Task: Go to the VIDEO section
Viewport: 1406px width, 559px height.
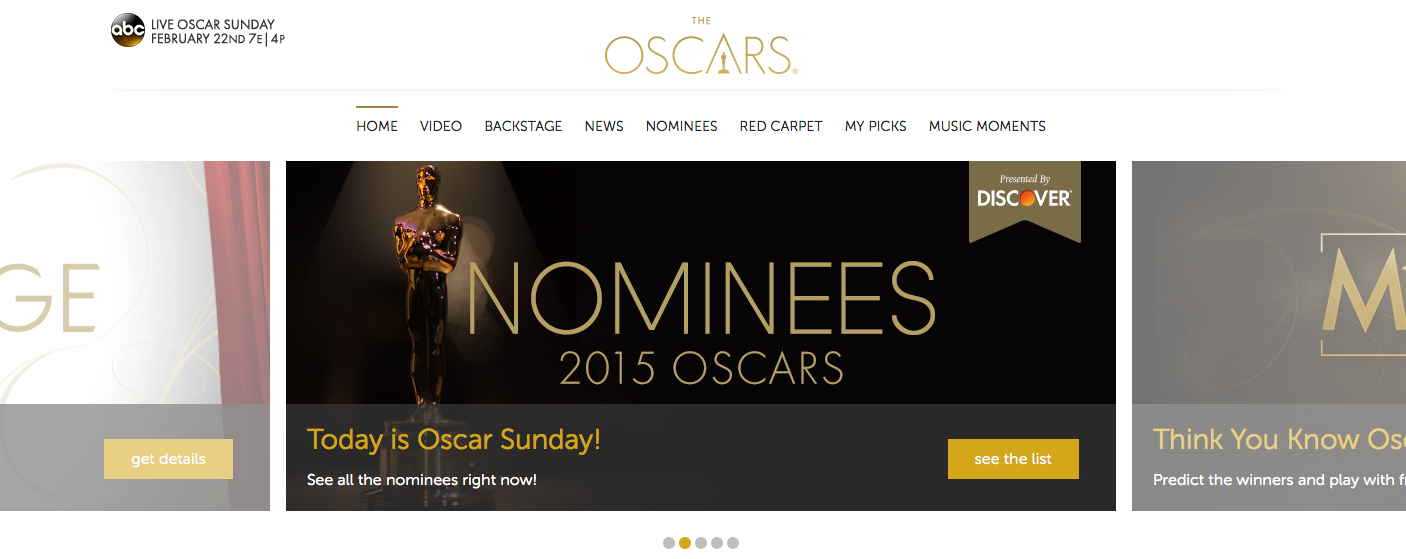Action: (441, 126)
